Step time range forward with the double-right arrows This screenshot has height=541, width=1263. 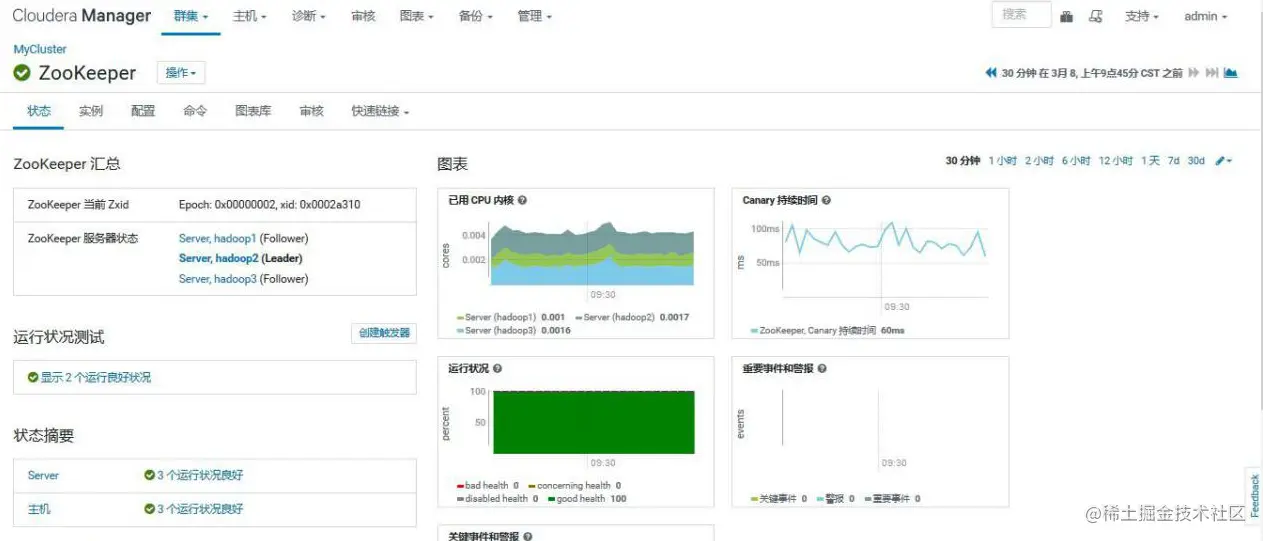1193,73
